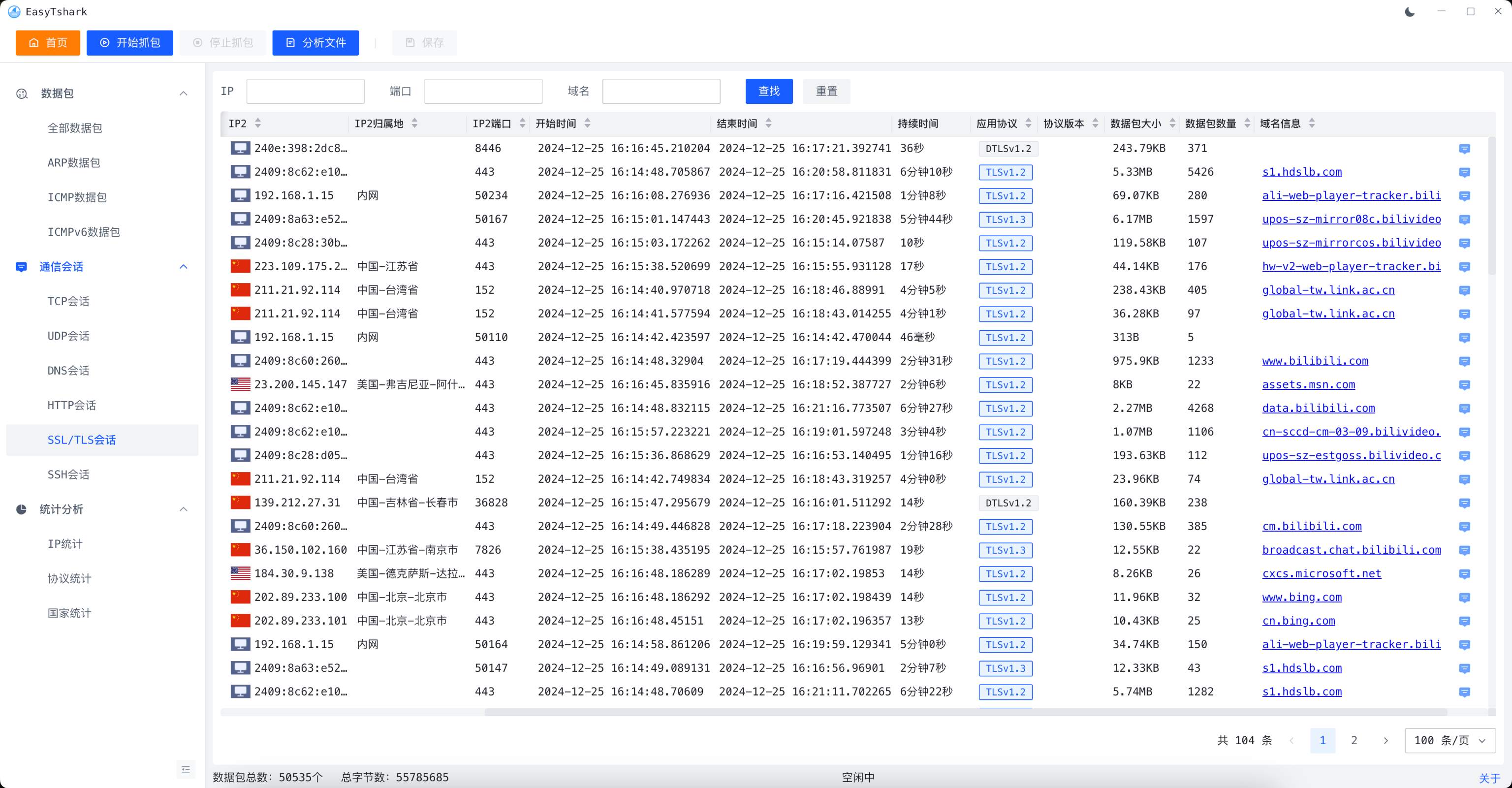Sort by 域名信息 column arrows
1512x788 pixels.
pos(1312,123)
